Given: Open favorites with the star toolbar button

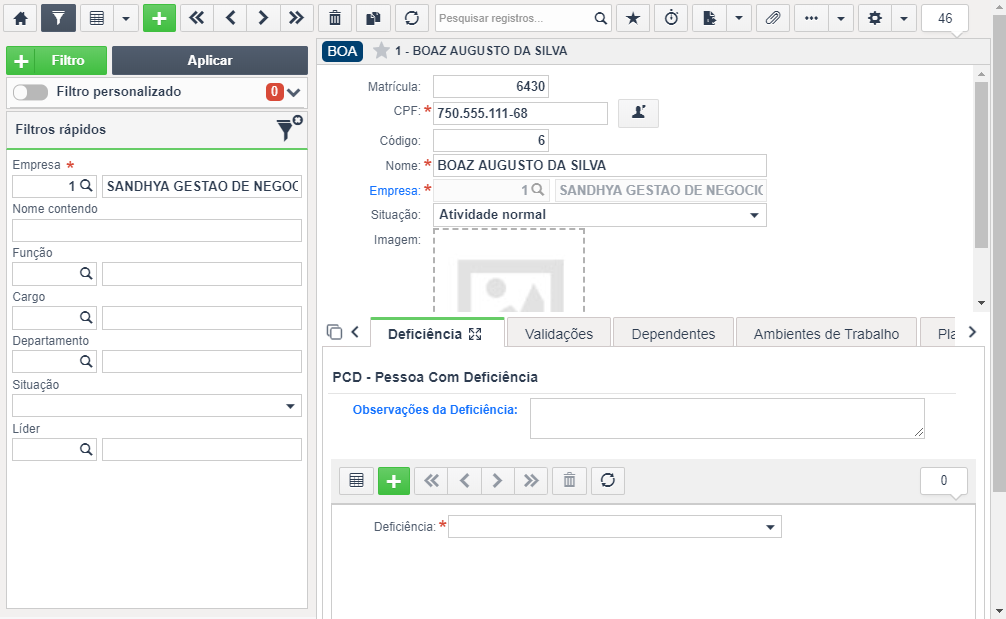Looking at the screenshot, I should coord(633,18).
